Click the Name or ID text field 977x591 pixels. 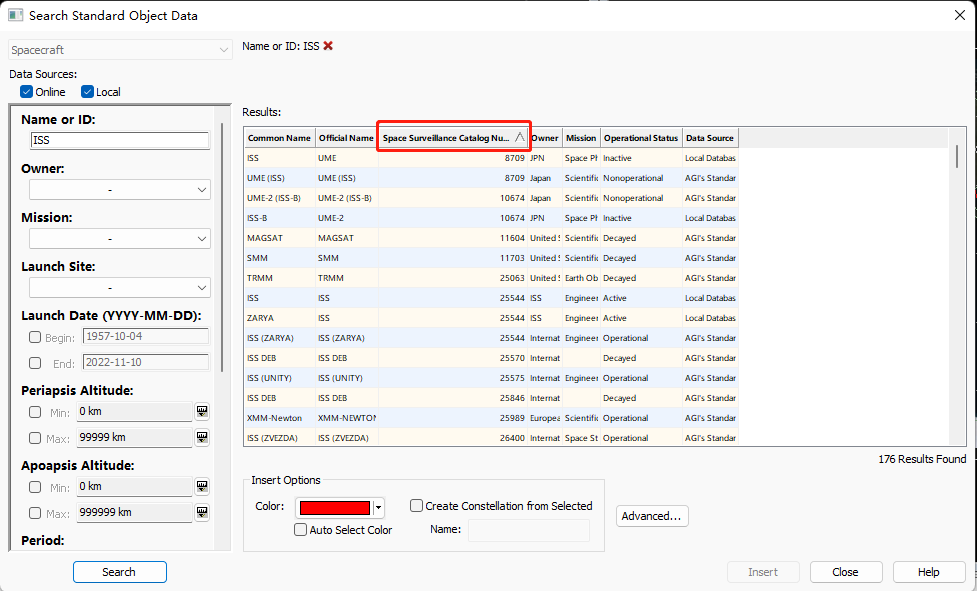(119, 141)
